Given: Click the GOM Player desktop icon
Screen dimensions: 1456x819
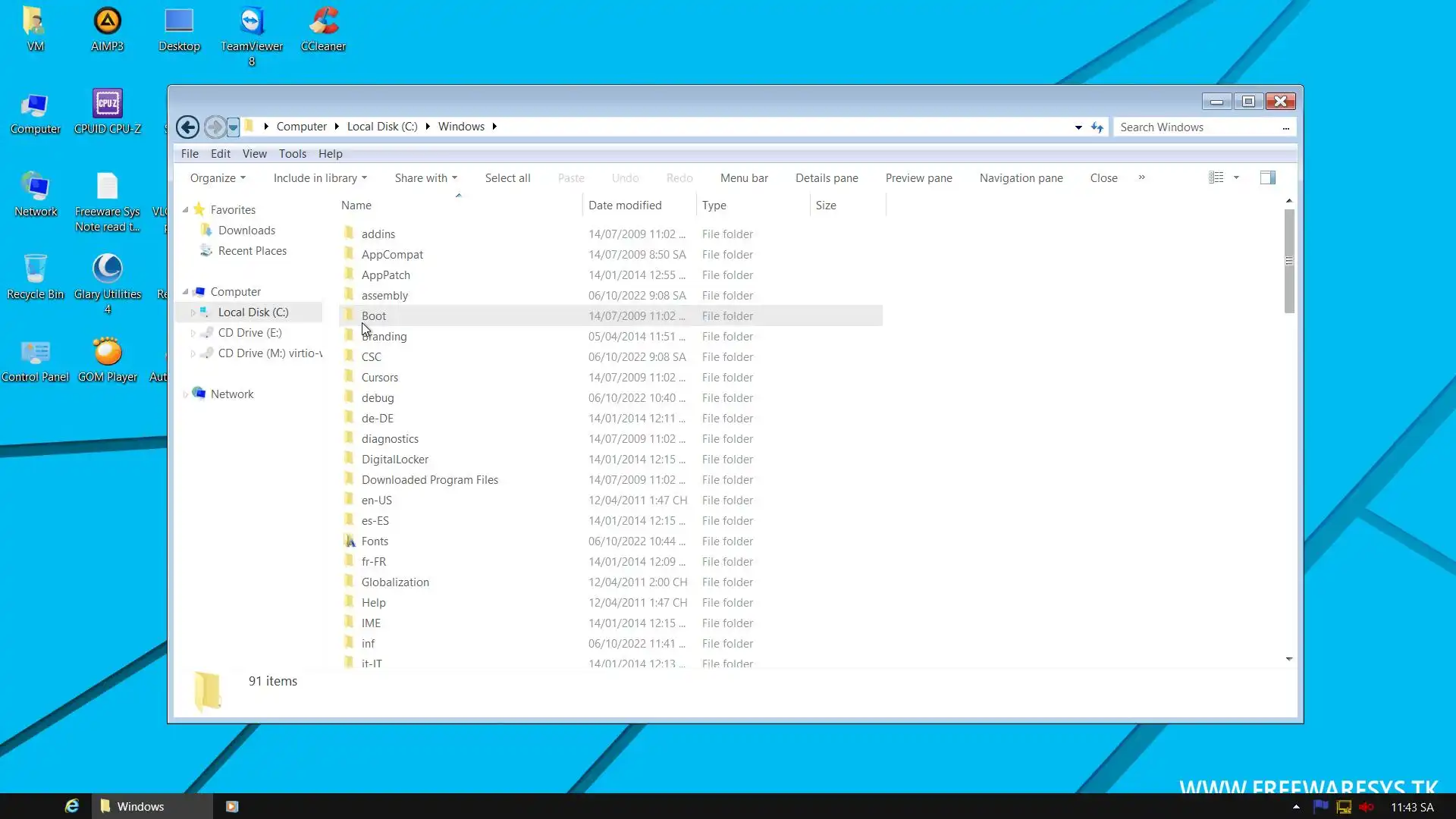Looking at the screenshot, I should (x=107, y=353).
